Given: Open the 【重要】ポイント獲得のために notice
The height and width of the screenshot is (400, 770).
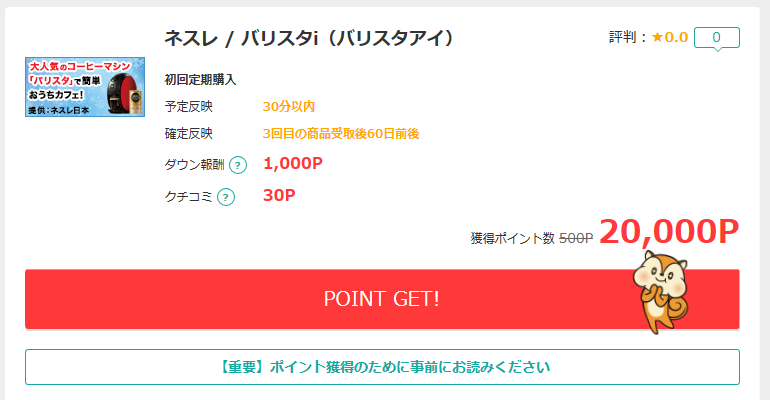Looking at the screenshot, I should 382,367.
